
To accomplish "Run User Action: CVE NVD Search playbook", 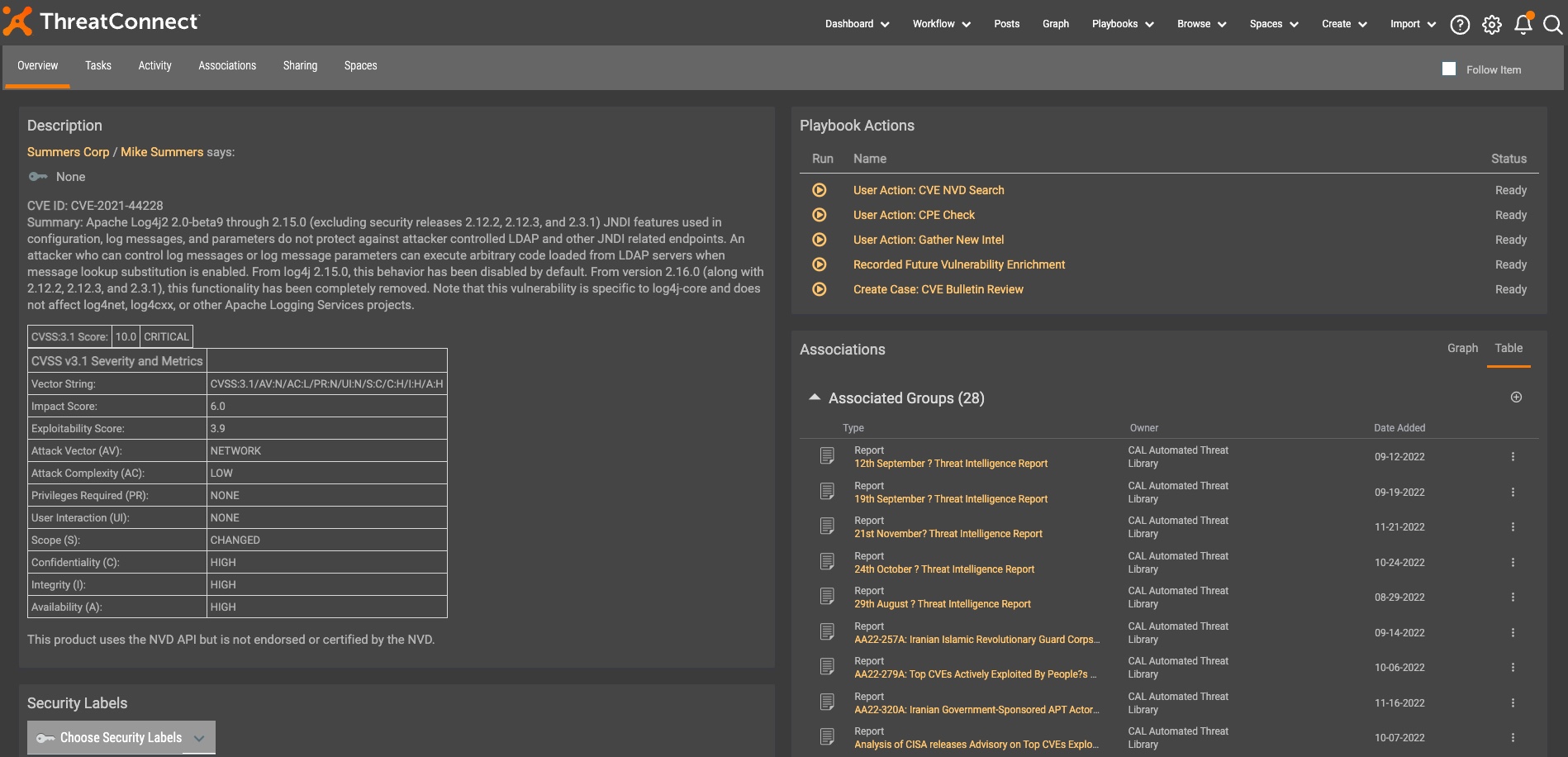I will 819,190.
